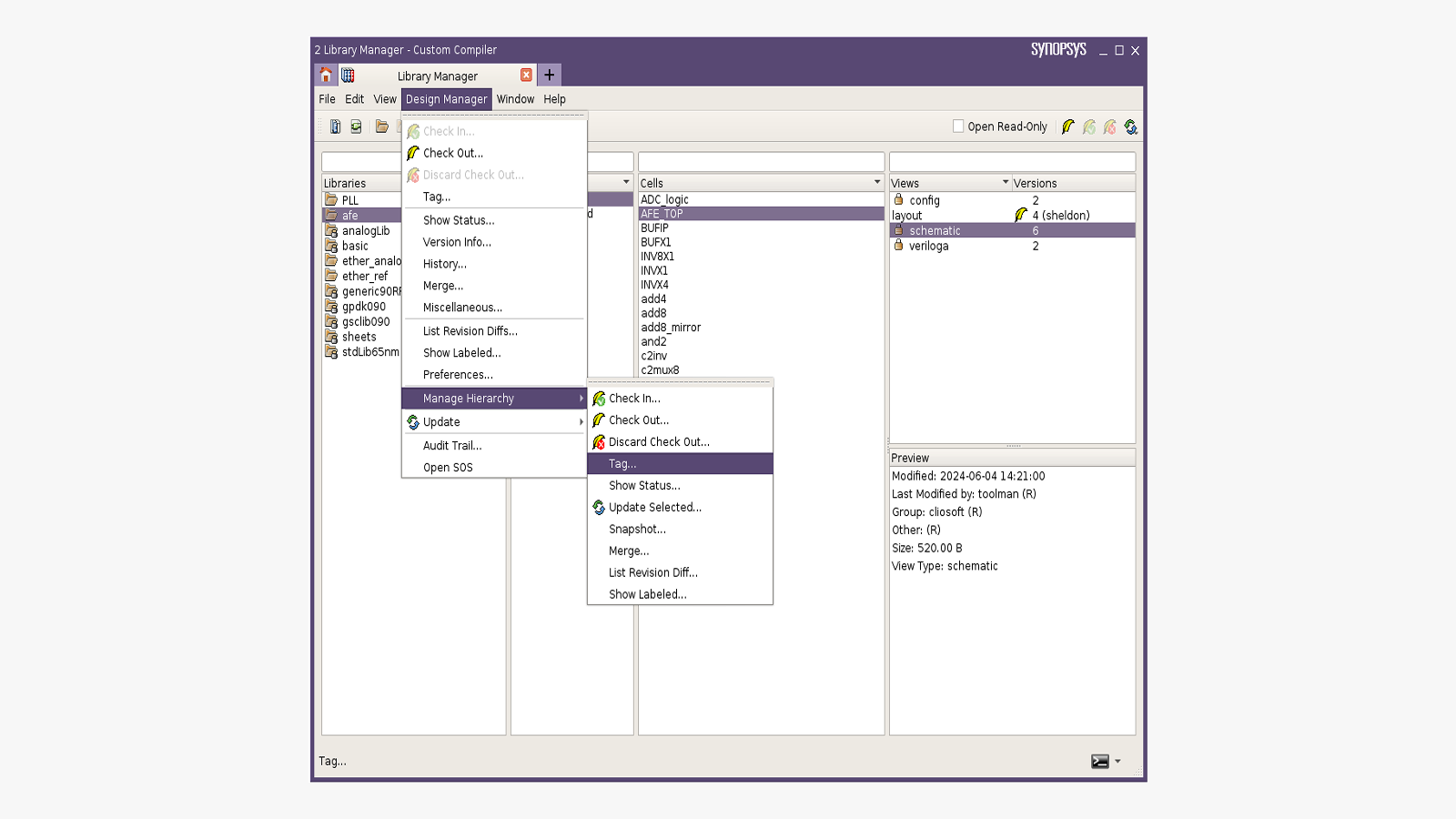This screenshot has width=1456, height=819.
Task: Click the Check Out toolbar icon on the right
Action: pyautogui.click(x=1068, y=126)
